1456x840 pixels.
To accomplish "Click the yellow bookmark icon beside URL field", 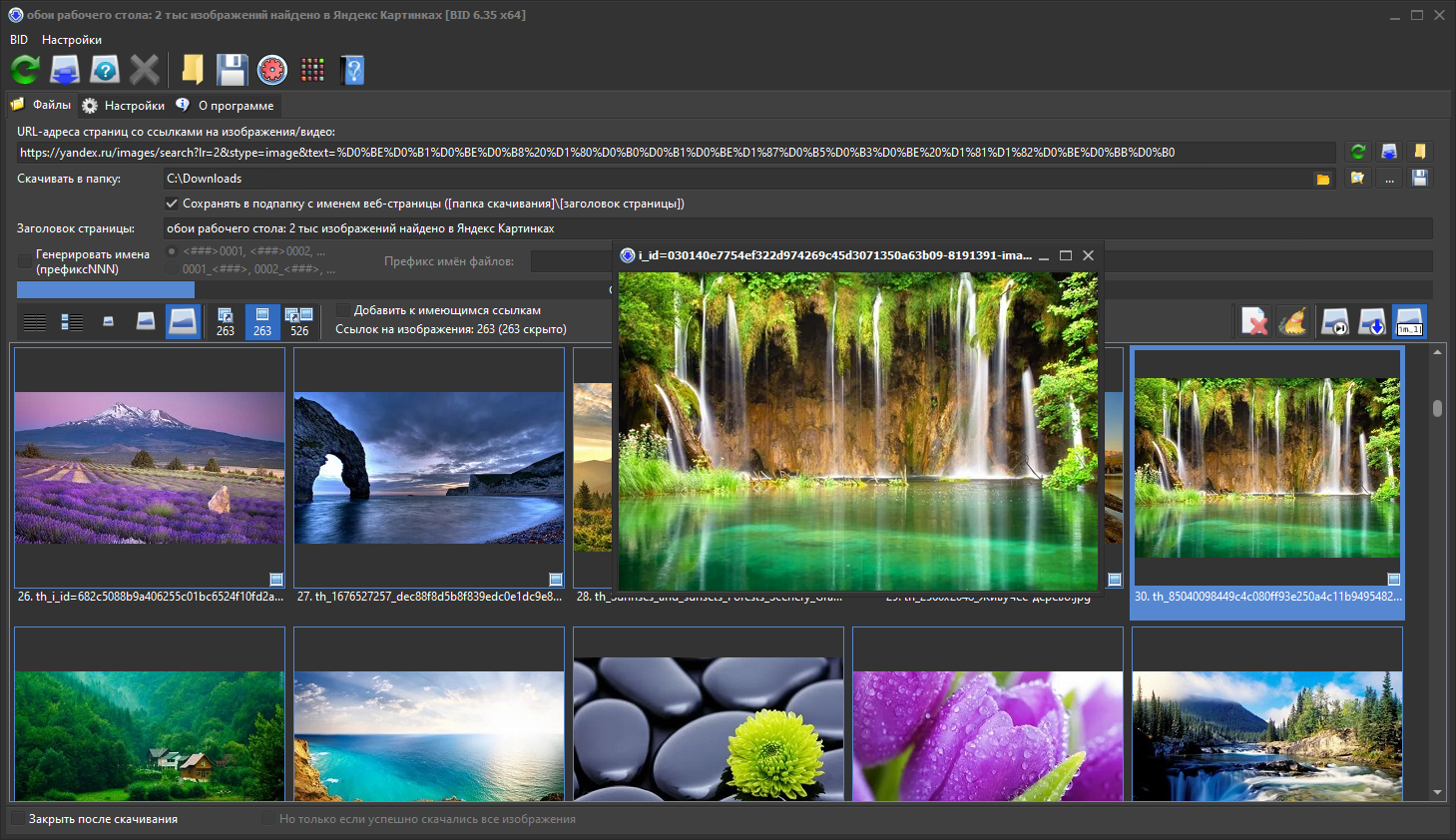I will tap(1419, 152).
